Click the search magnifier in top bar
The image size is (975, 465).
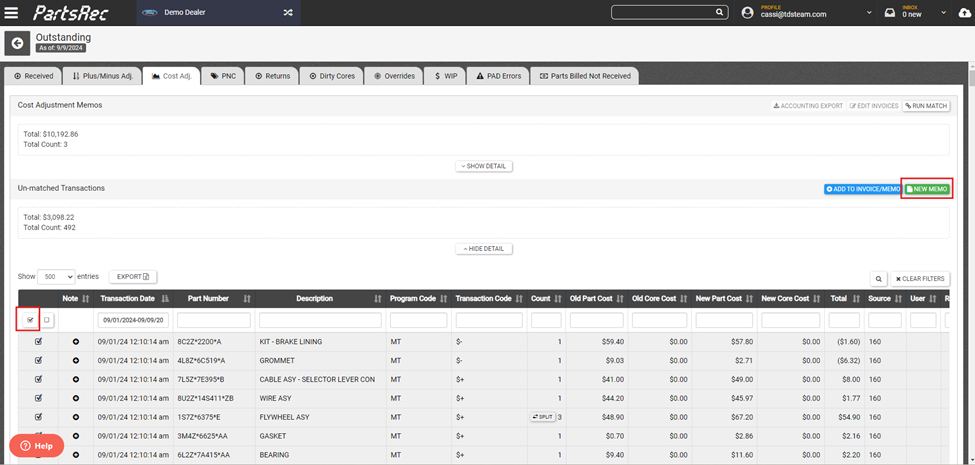point(719,12)
